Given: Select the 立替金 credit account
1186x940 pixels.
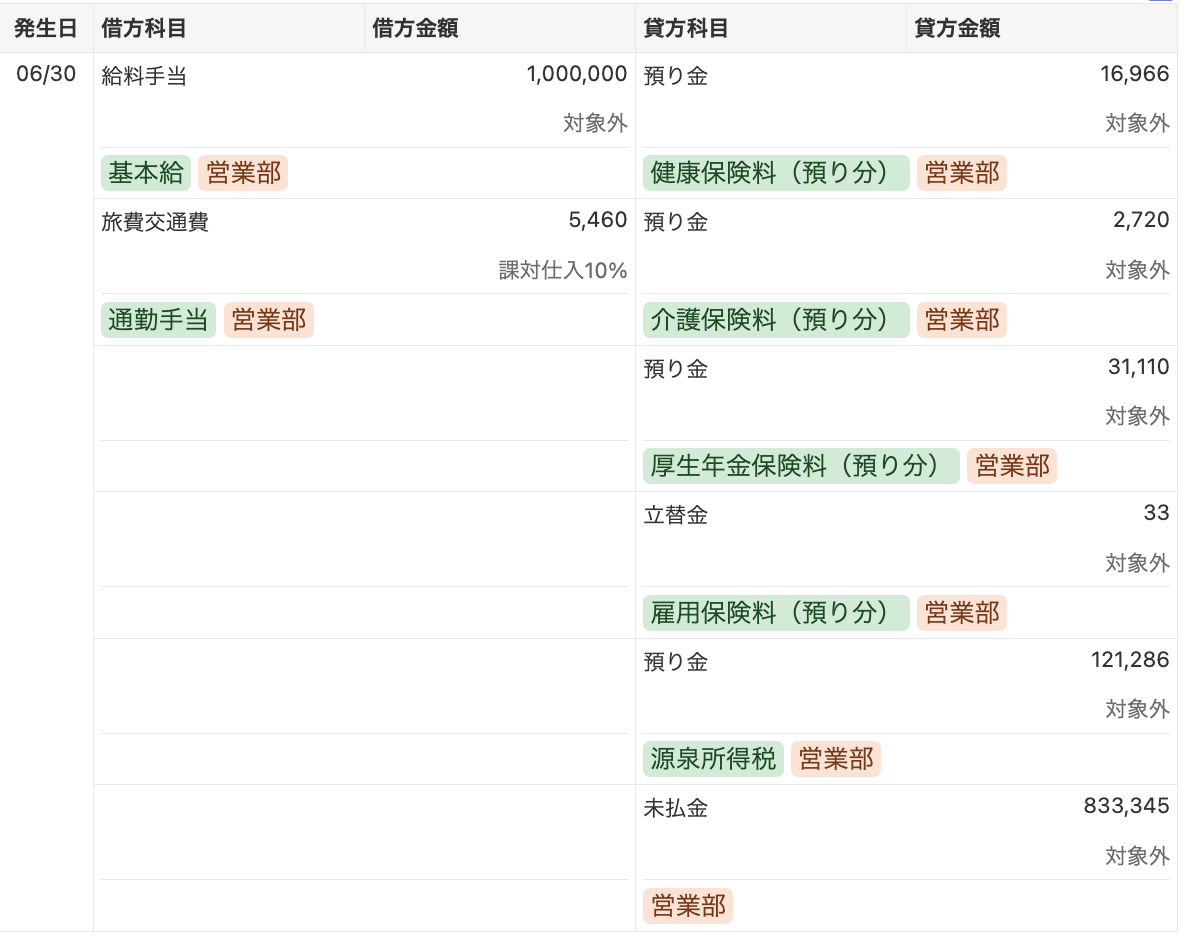Looking at the screenshot, I should point(675,515).
